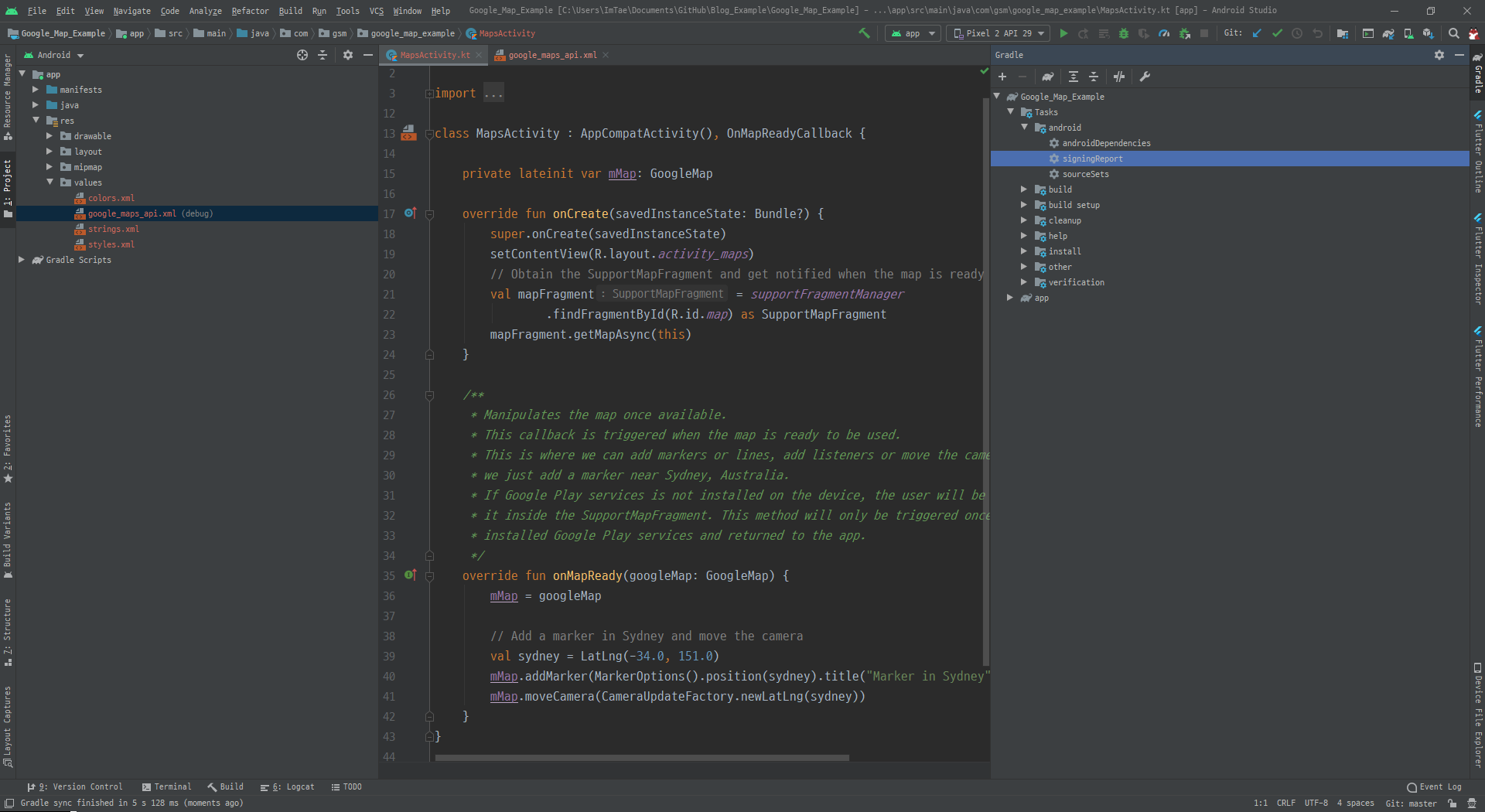Open the Logcat tool window

(288, 786)
